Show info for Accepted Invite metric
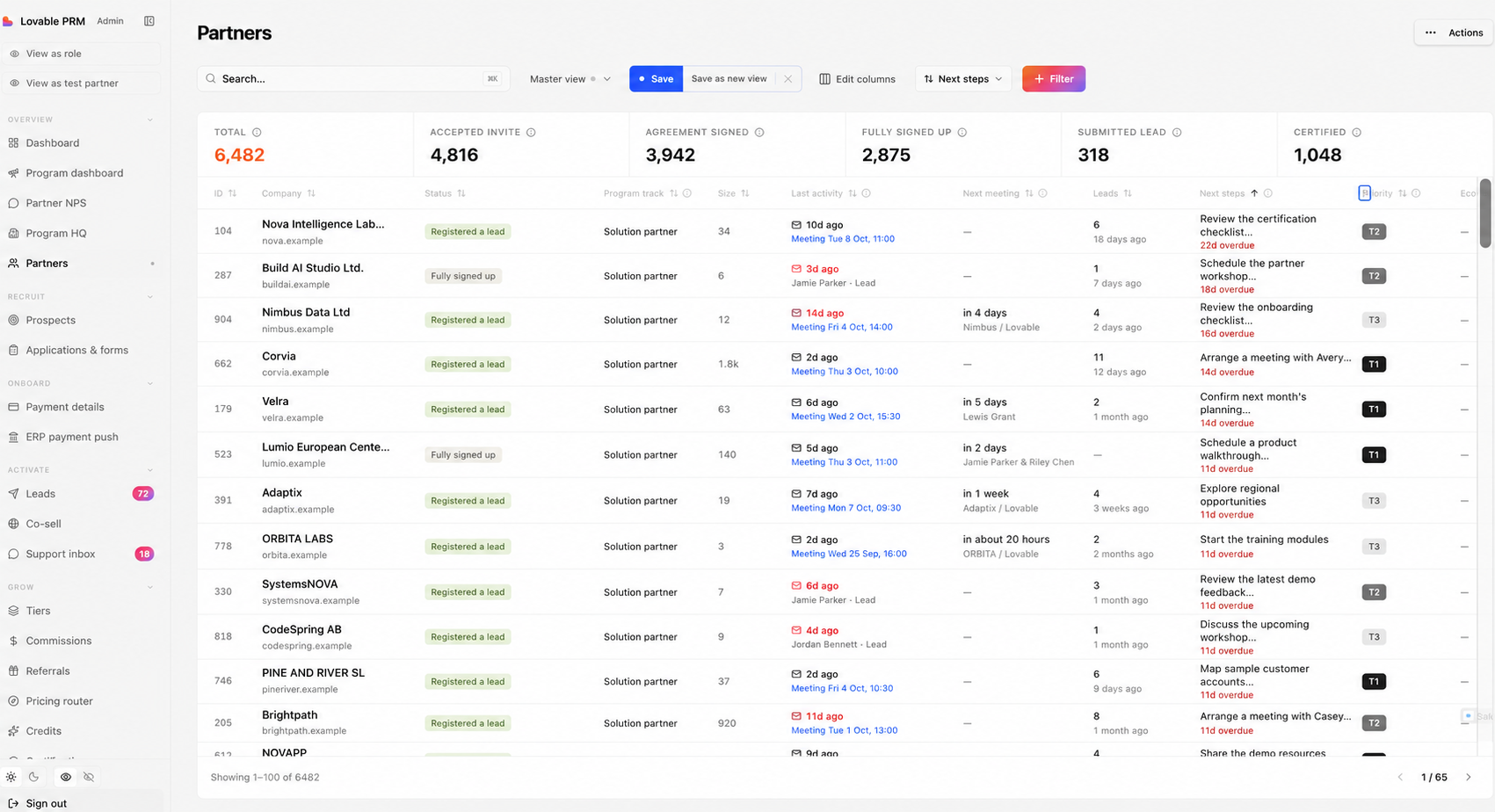 point(531,133)
